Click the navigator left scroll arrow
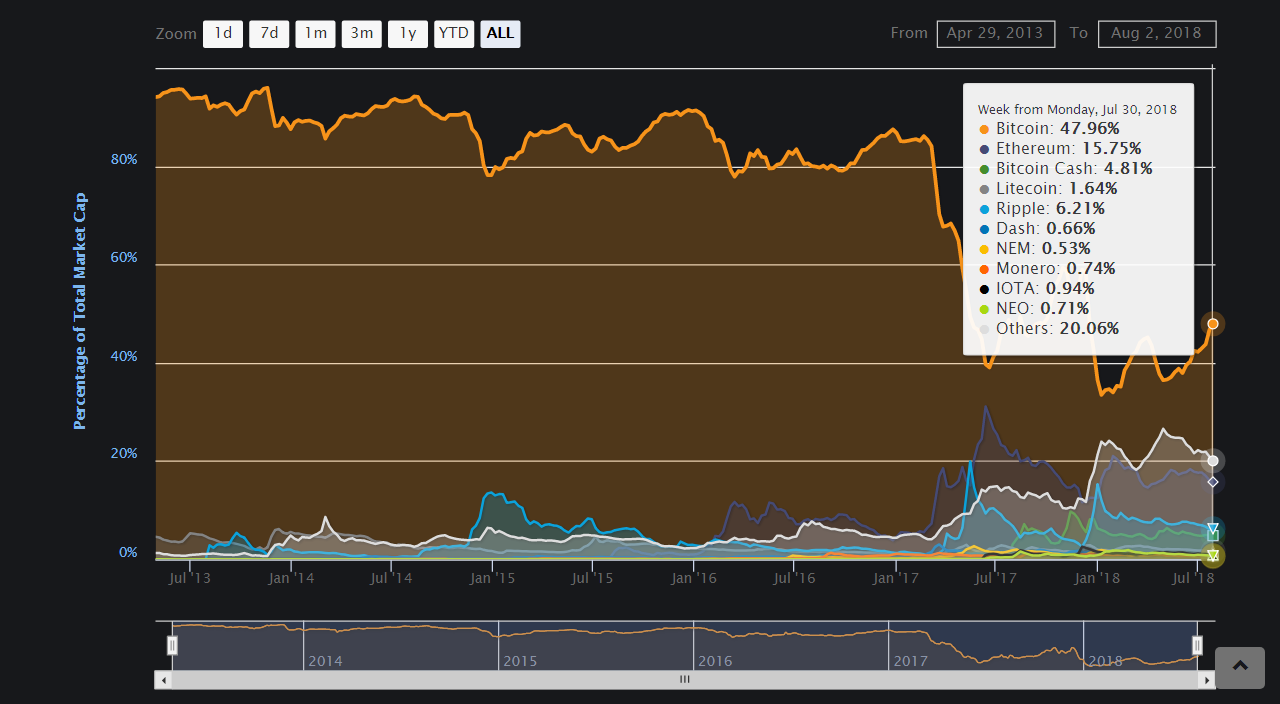The image size is (1280, 704). point(163,680)
